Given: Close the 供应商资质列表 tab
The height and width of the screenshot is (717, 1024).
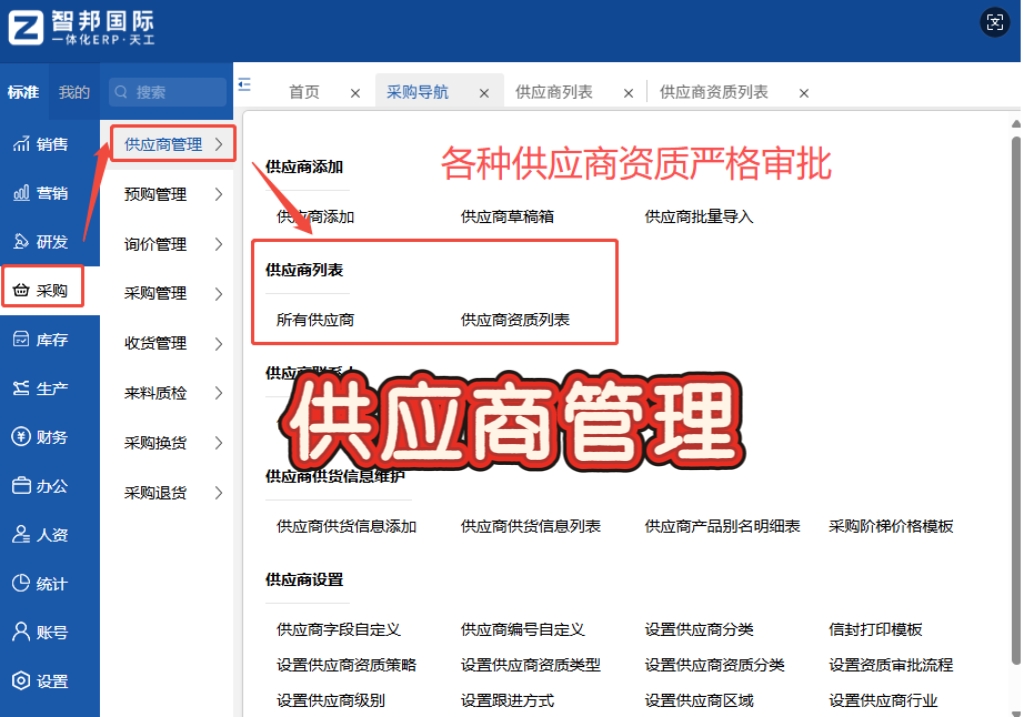Looking at the screenshot, I should tap(804, 93).
